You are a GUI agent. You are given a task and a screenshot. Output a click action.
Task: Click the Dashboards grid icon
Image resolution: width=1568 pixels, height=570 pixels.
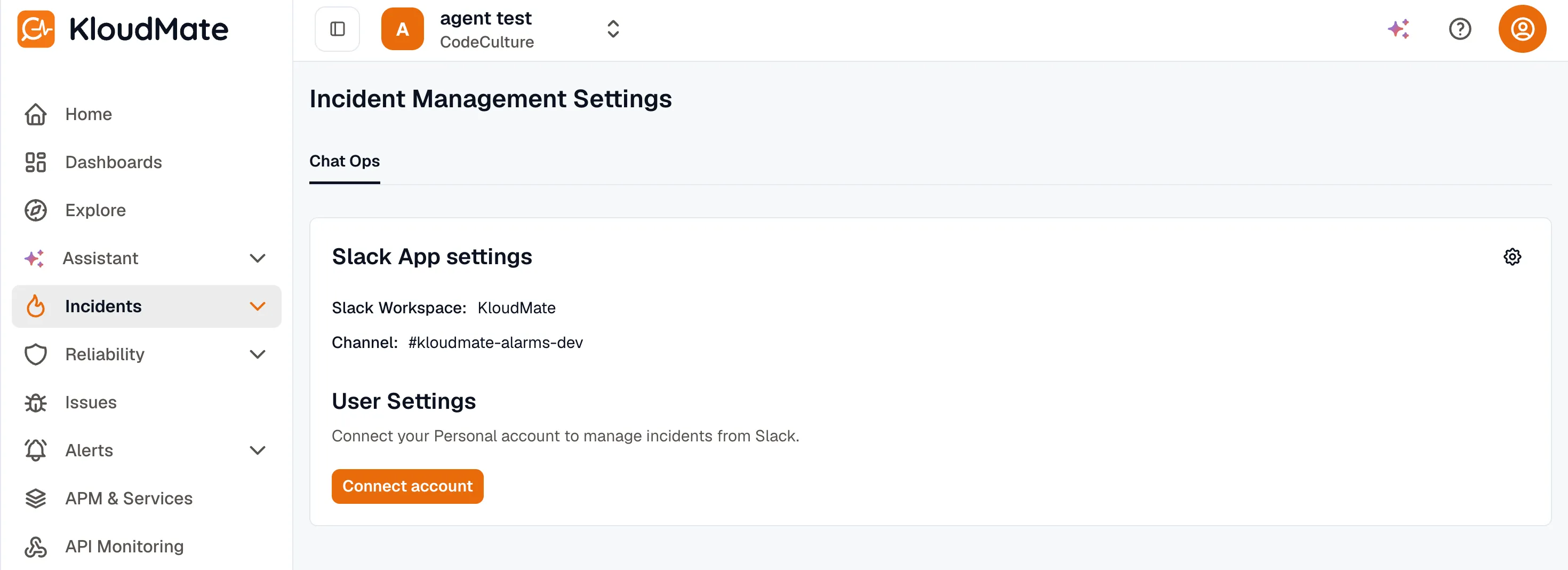[35, 162]
